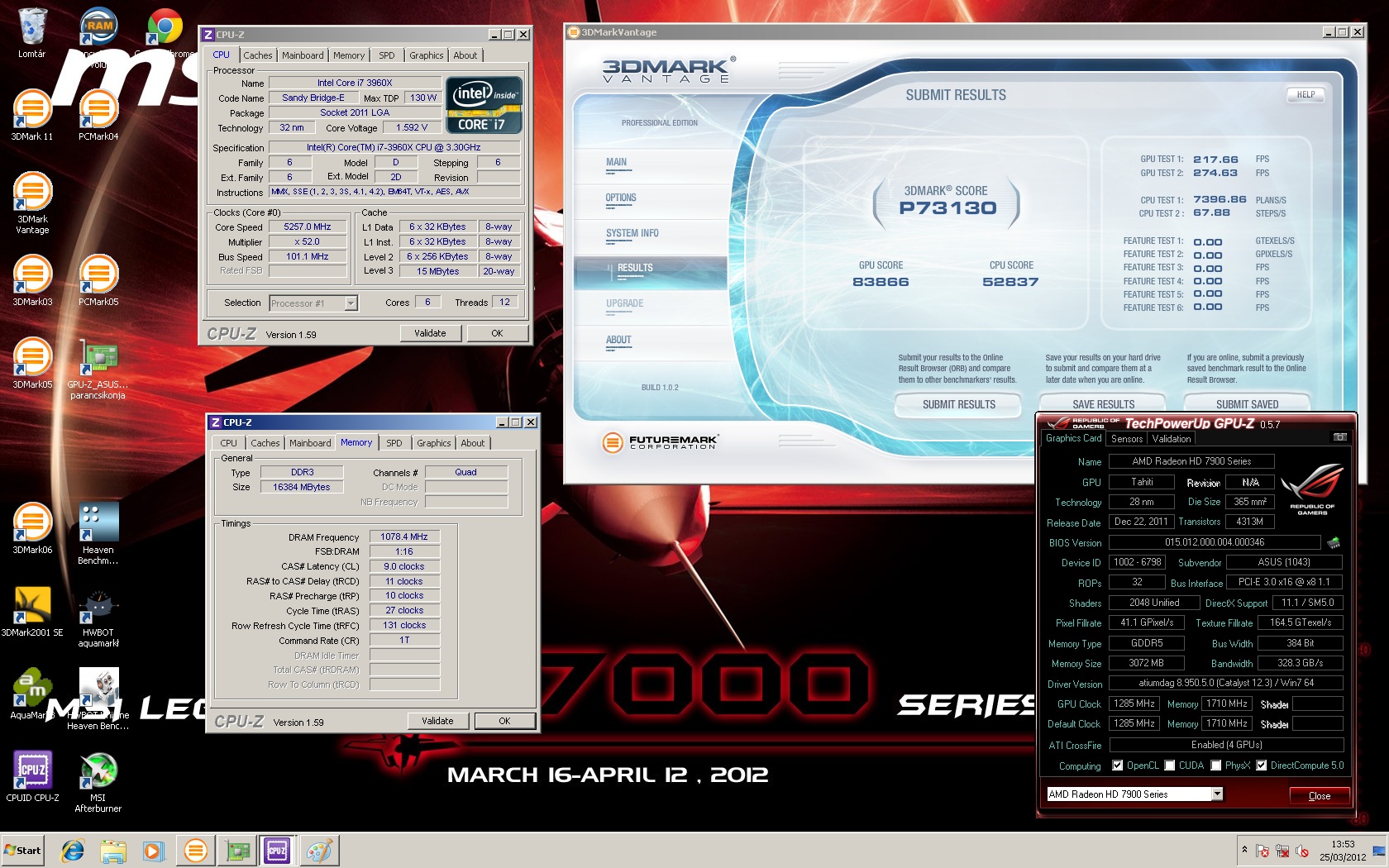The width and height of the screenshot is (1389, 868).
Task: Click the Futuremark Corporation logo
Action: point(660,442)
